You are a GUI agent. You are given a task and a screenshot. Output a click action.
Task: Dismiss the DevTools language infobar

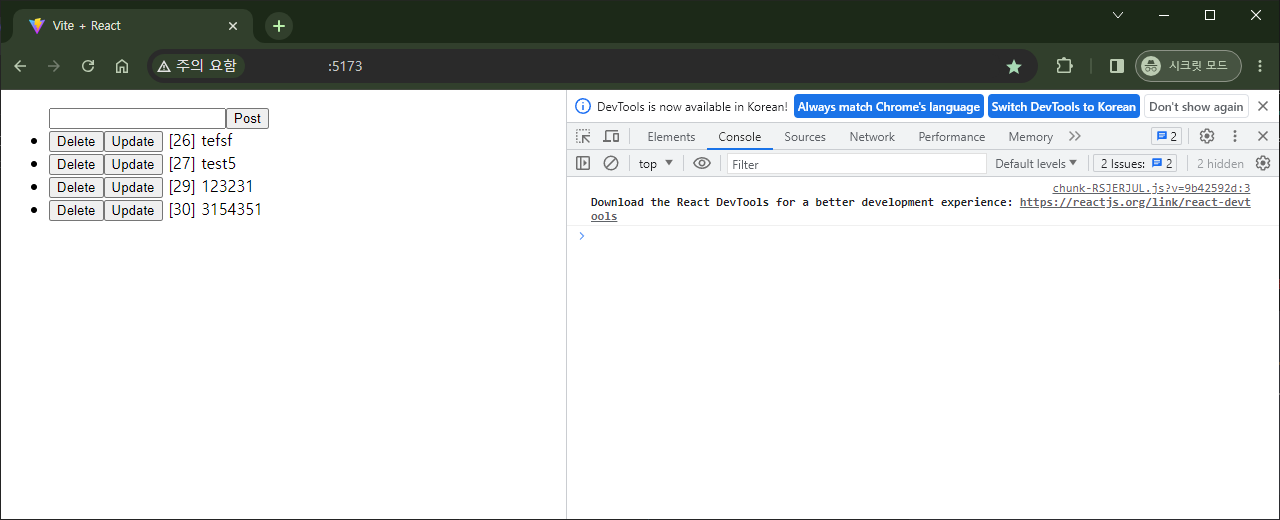tap(1263, 106)
